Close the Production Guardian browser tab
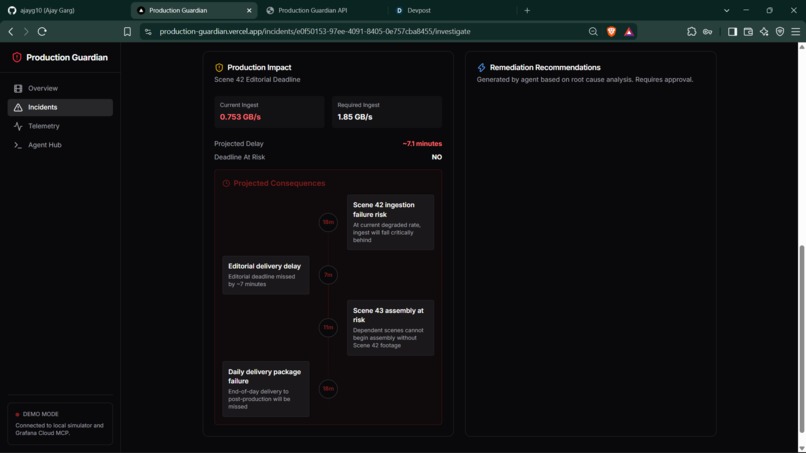 pyautogui.click(x=249, y=10)
